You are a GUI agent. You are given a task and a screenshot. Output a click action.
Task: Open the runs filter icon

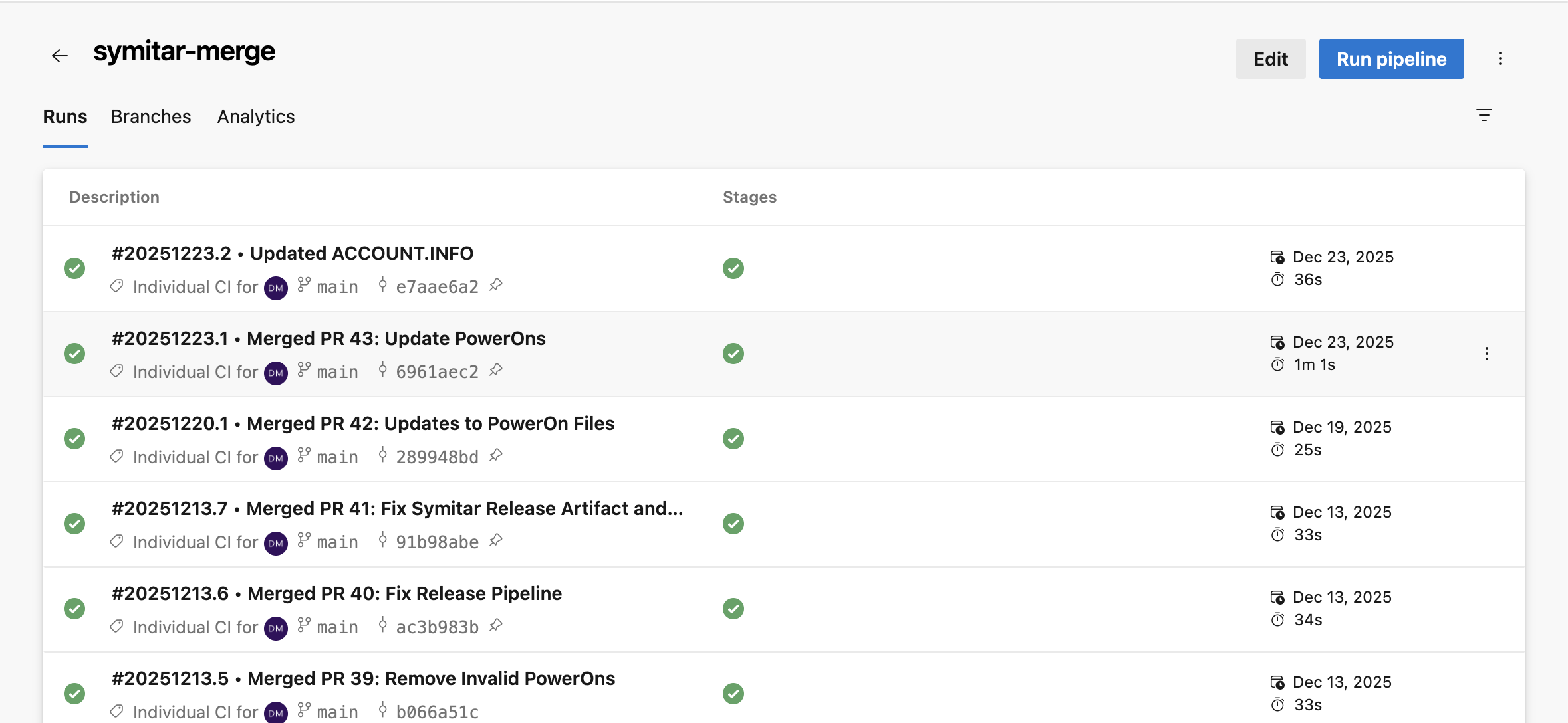1484,115
